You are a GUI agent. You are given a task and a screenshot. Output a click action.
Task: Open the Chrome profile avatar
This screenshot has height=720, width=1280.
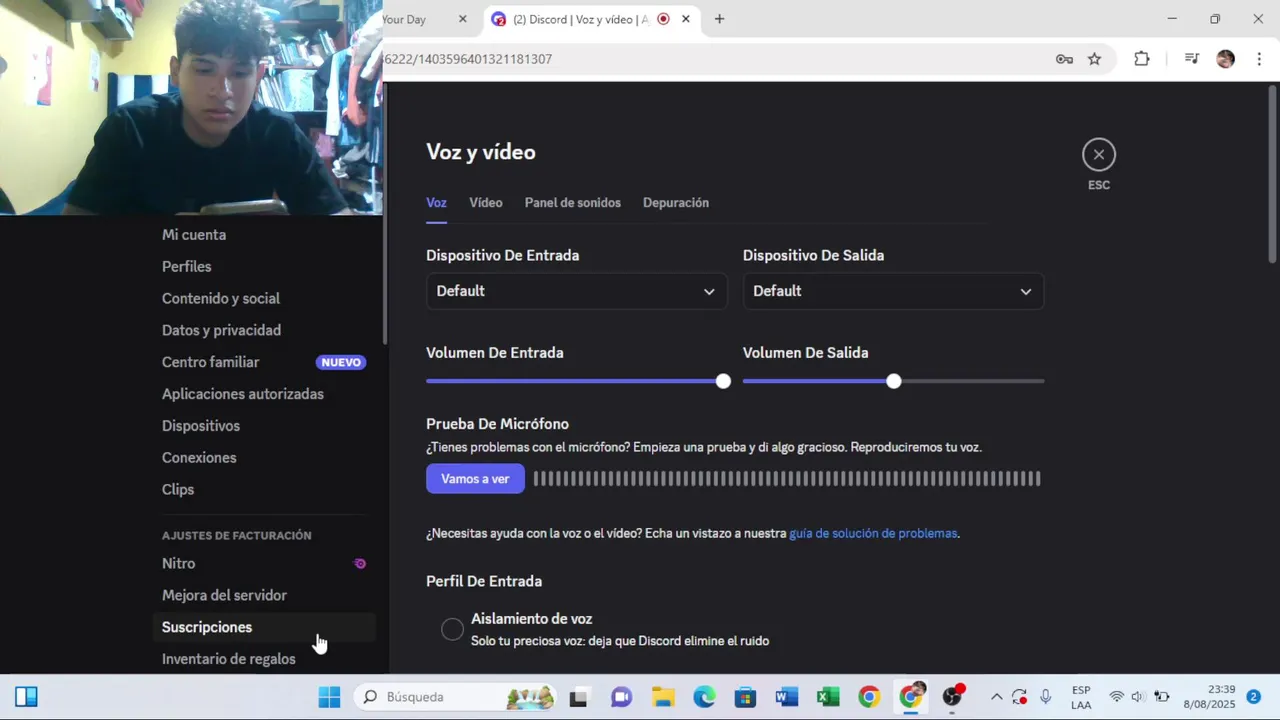coord(1225,59)
